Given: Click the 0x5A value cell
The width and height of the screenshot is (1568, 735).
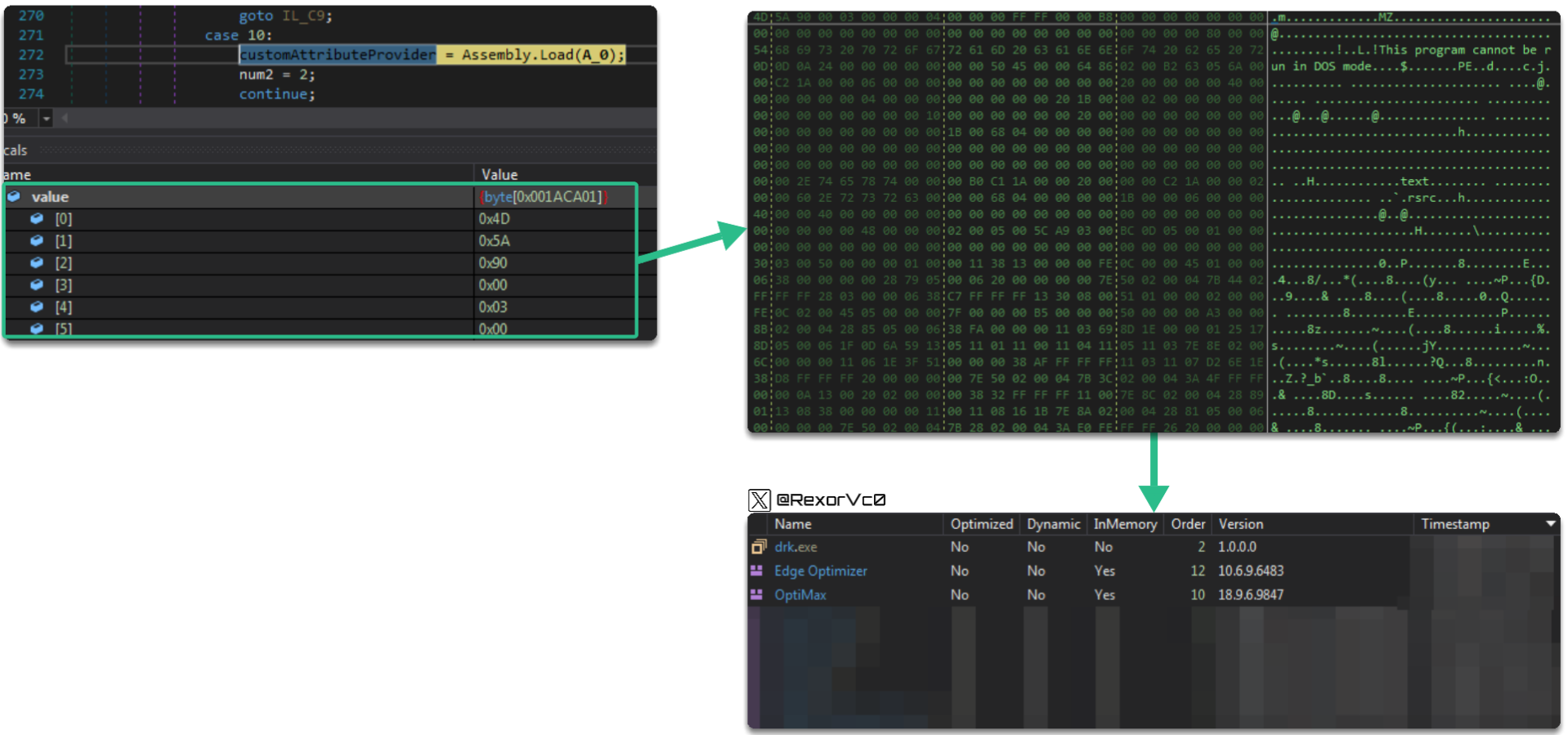Looking at the screenshot, I should tap(494, 241).
